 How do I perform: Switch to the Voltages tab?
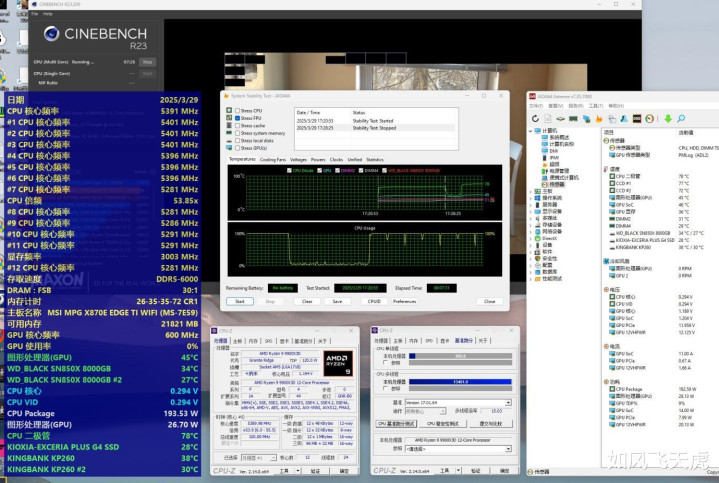coord(298,159)
